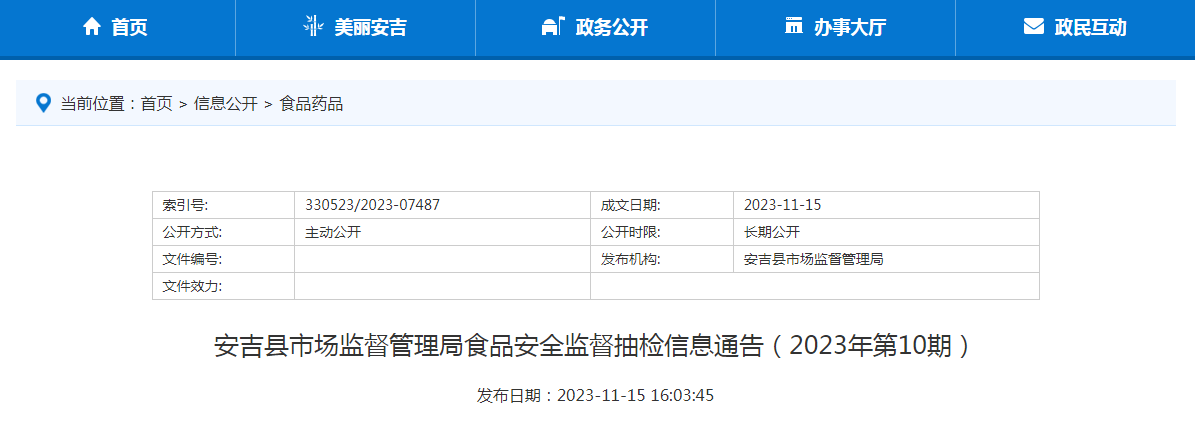Follow the 首页 breadcrumb link
The width and height of the screenshot is (1195, 429).
[156, 104]
